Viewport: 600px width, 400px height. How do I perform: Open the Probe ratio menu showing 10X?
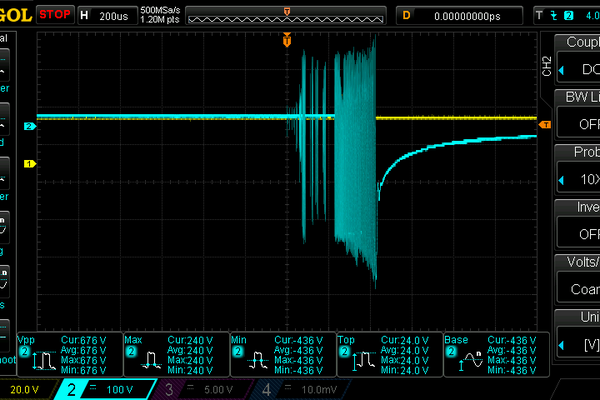(578, 169)
